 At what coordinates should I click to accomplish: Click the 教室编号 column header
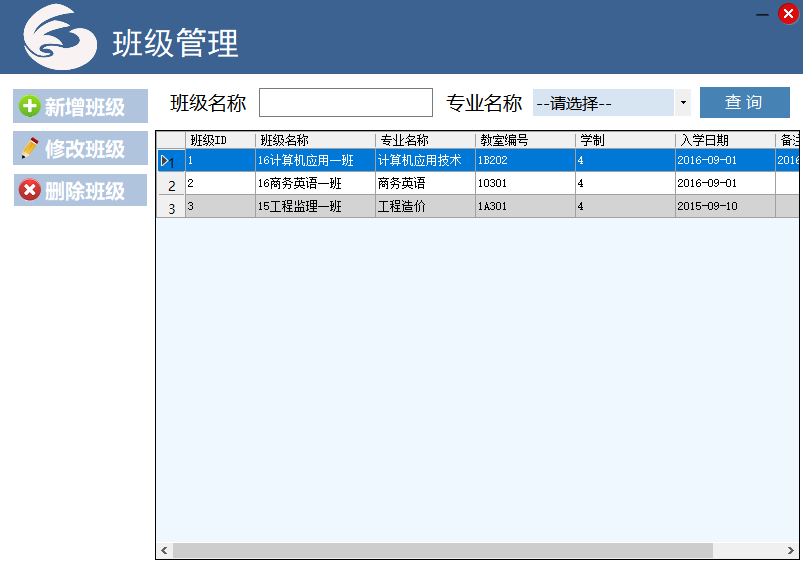pyautogui.click(x=525, y=140)
